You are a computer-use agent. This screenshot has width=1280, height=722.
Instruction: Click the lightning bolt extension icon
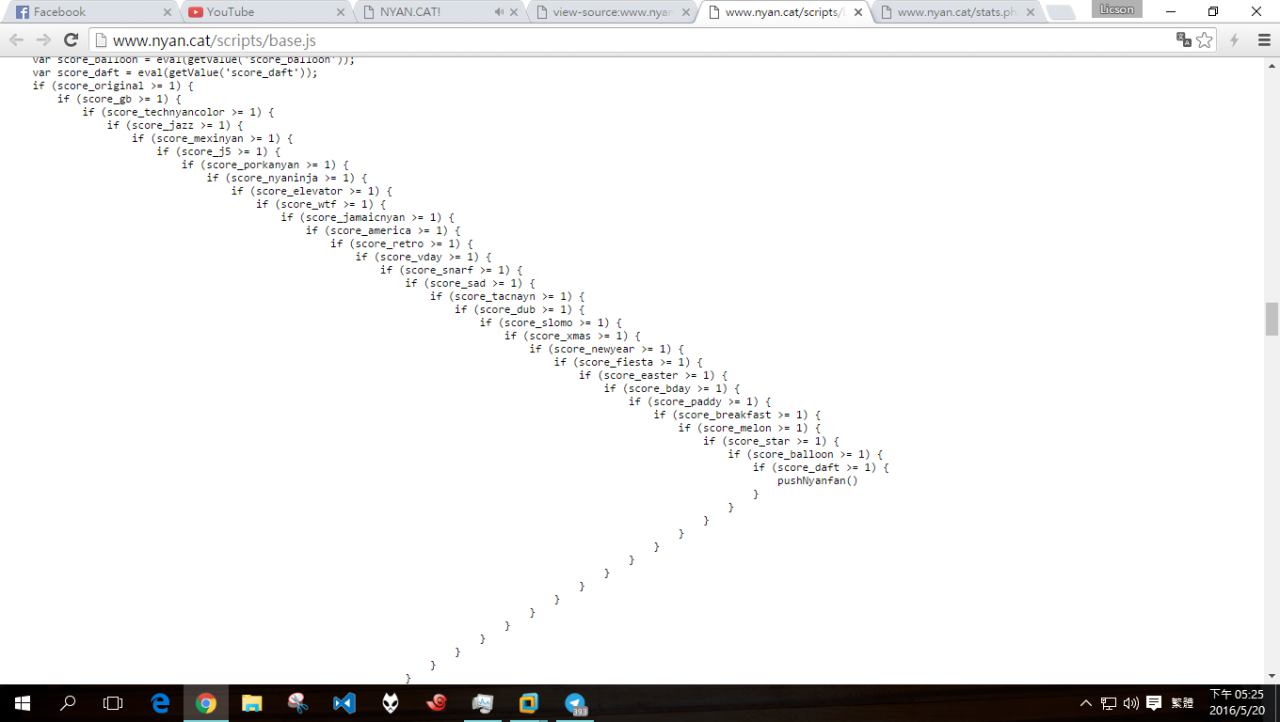(1235, 40)
